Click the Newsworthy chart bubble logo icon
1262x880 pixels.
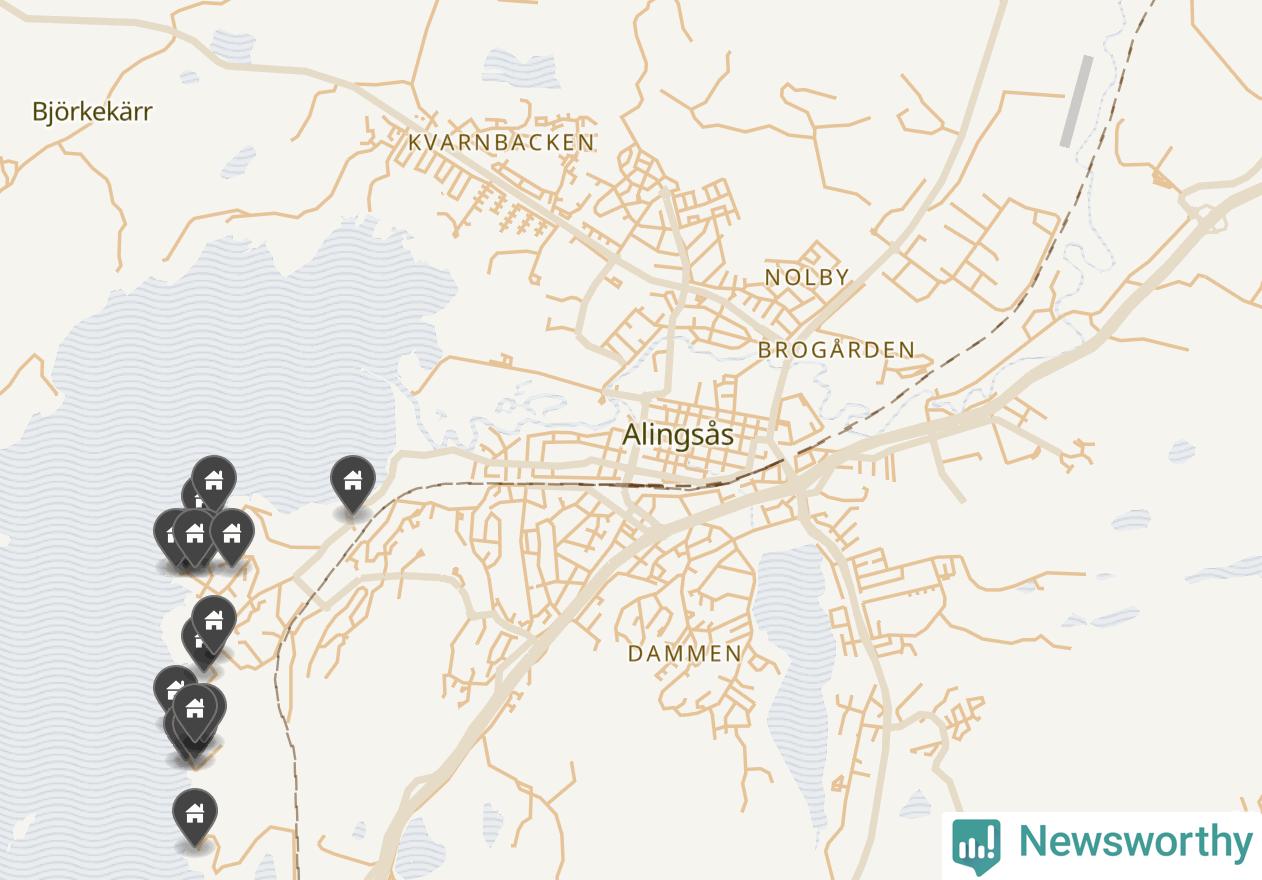[976, 845]
